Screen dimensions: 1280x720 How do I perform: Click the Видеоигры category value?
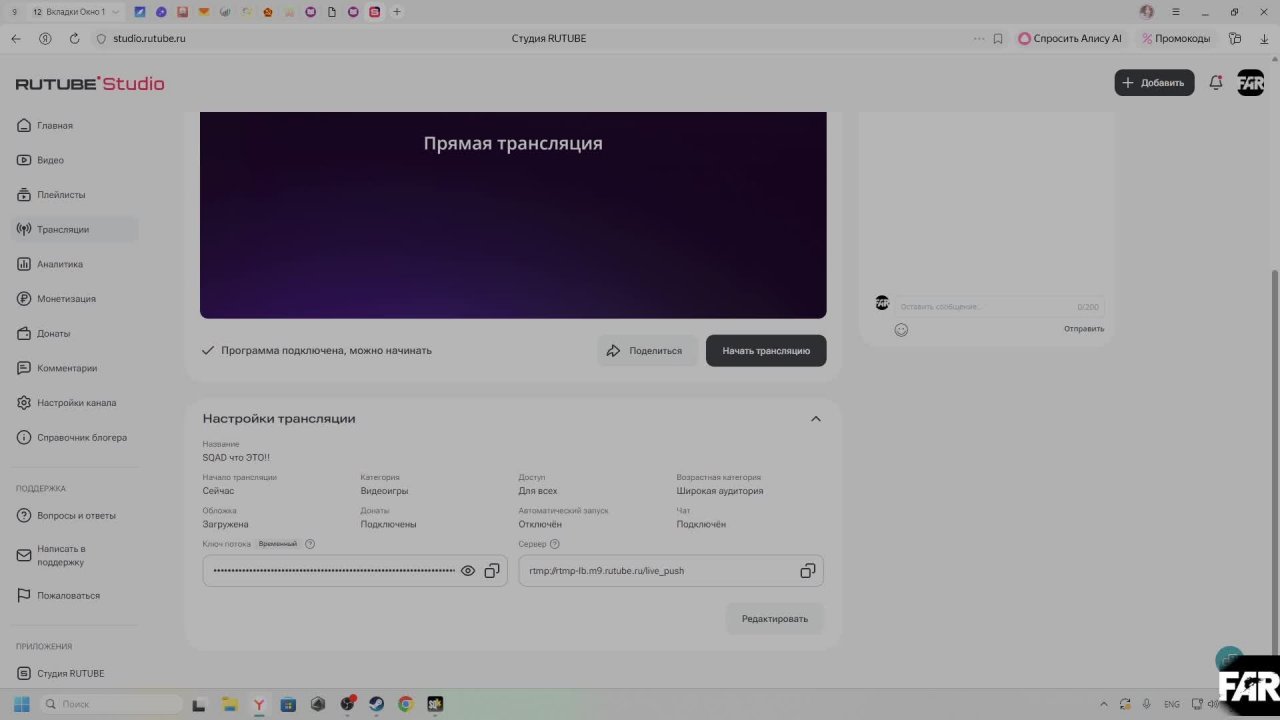click(x=384, y=491)
